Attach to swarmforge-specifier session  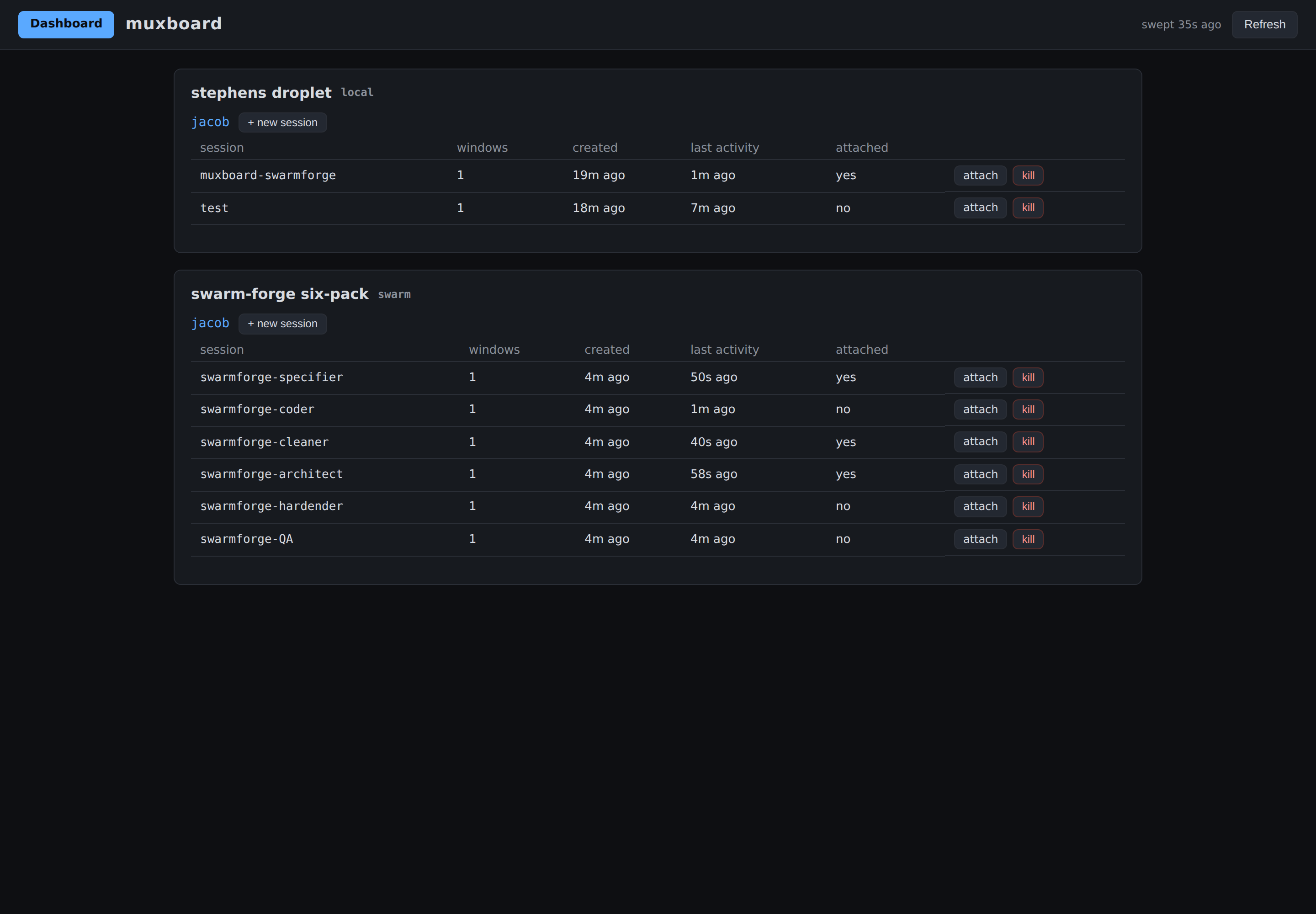pyautogui.click(x=980, y=377)
